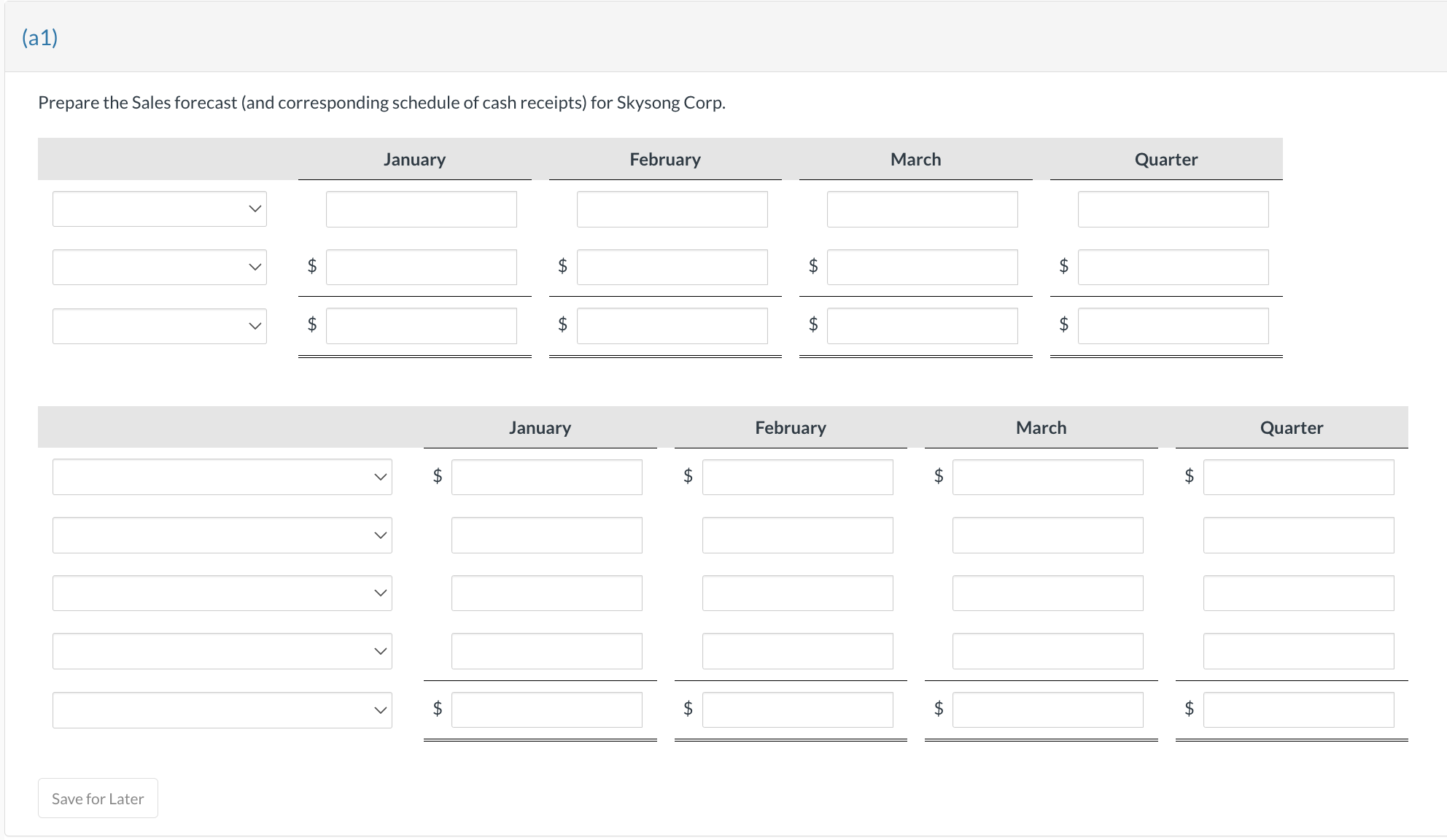Expand first dropdown in cash receipts schedule
1447x840 pixels.
pyautogui.click(x=222, y=477)
